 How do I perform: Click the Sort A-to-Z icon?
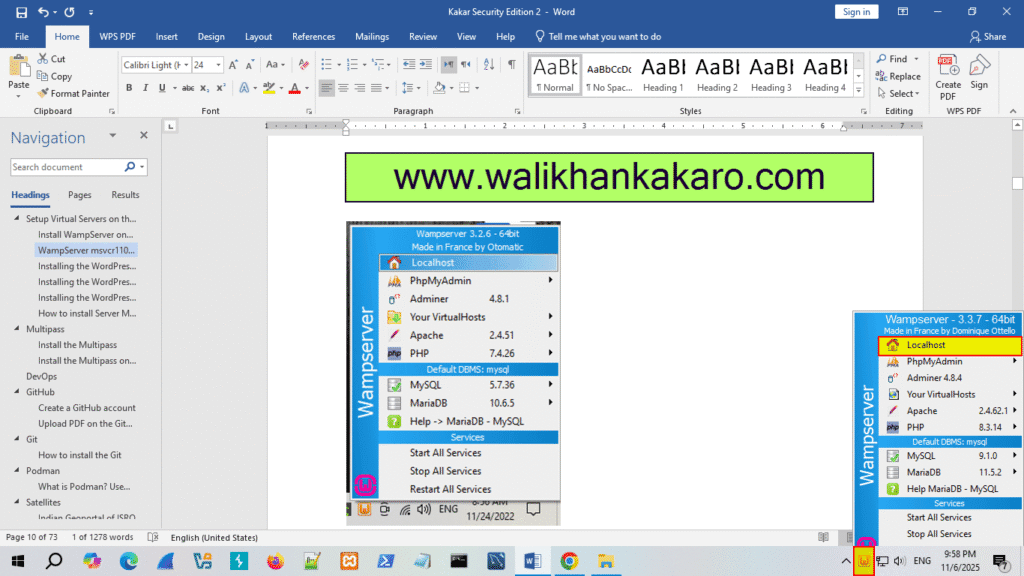point(487,65)
